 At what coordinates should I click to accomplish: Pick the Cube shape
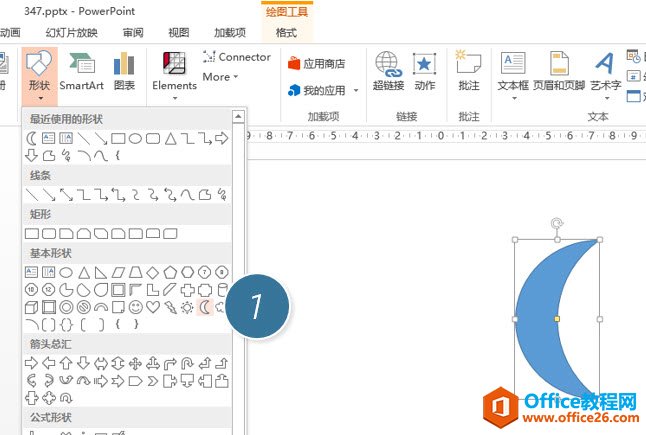coord(32,307)
